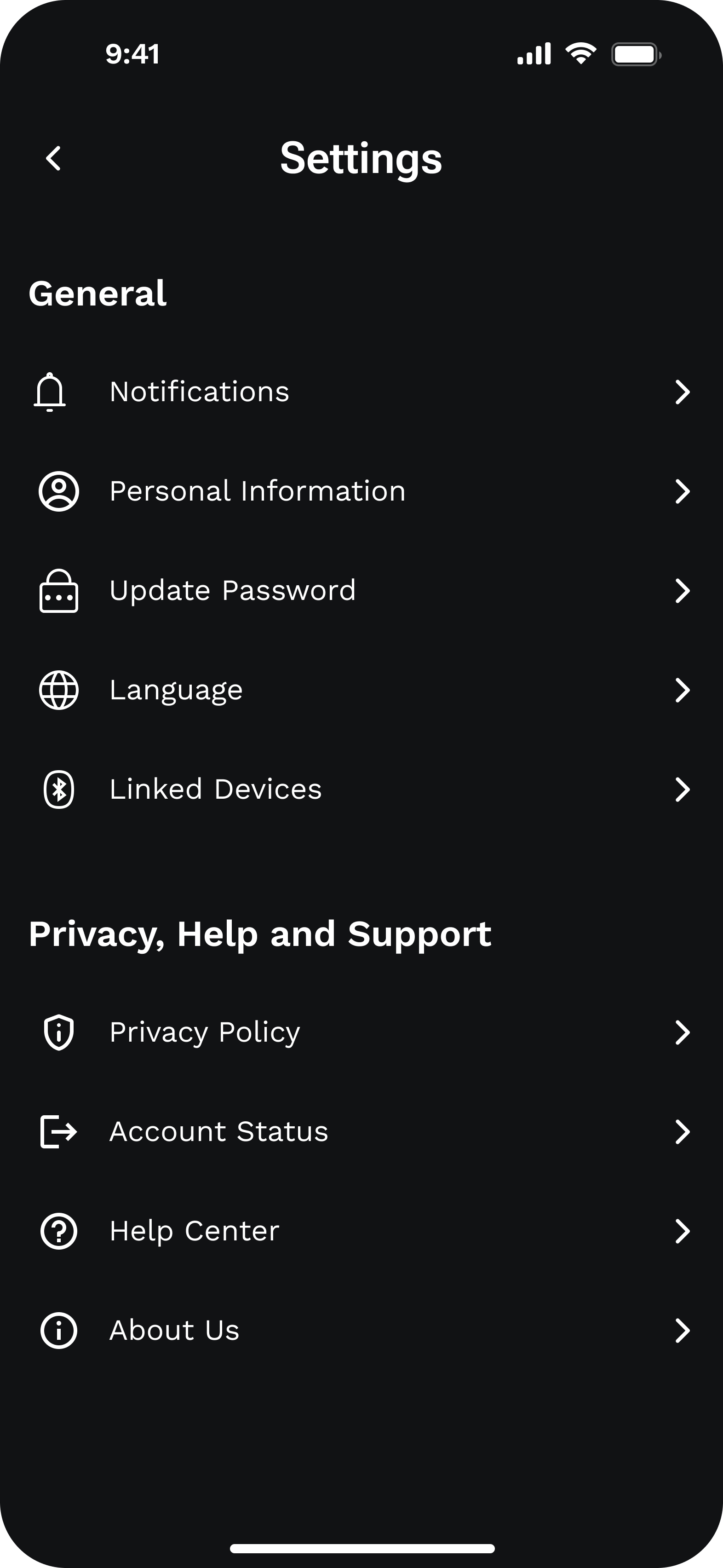The height and width of the screenshot is (1568, 723).
Task: Open the Account Status entry
Action: pyautogui.click(x=218, y=1131)
